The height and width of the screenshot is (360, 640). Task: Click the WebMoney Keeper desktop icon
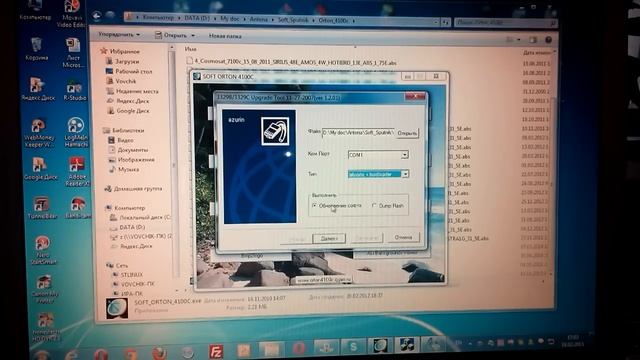(38, 133)
